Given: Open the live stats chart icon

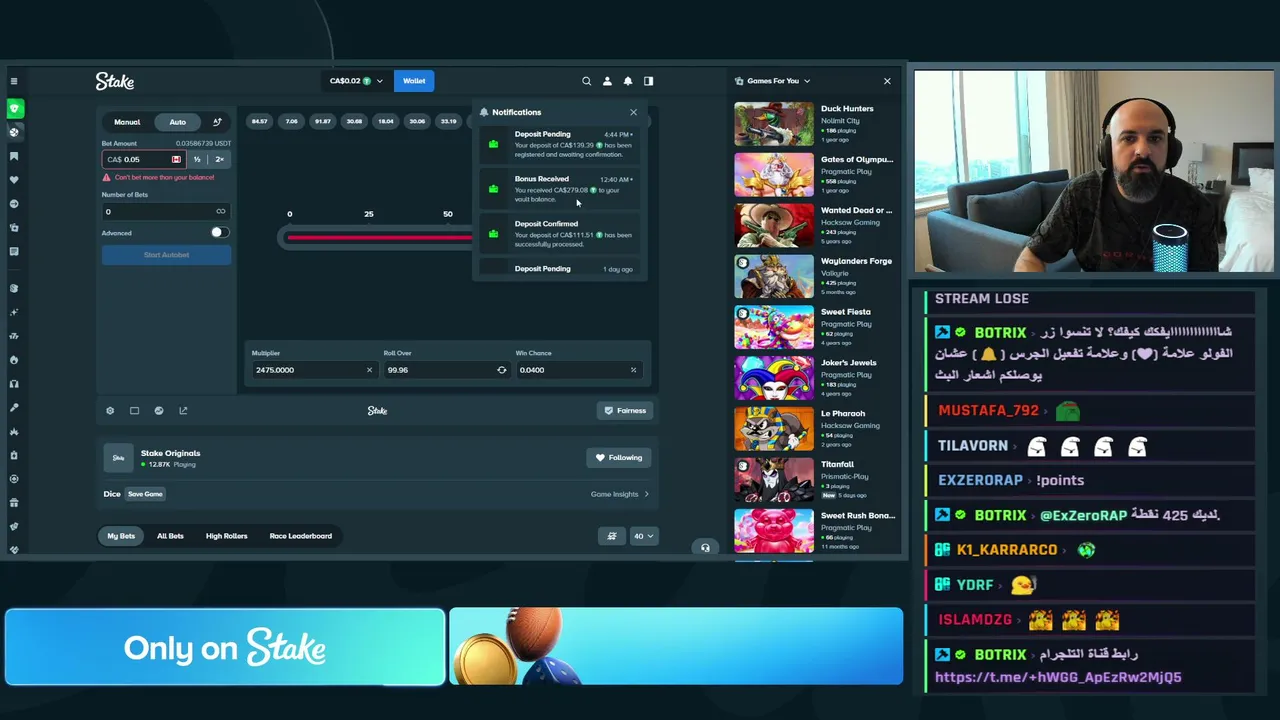Looking at the screenshot, I should [159, 410].
